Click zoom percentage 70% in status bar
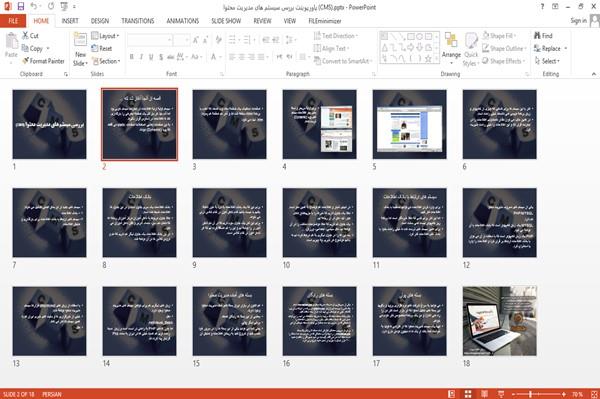600x399 pixels. (577, 394)
